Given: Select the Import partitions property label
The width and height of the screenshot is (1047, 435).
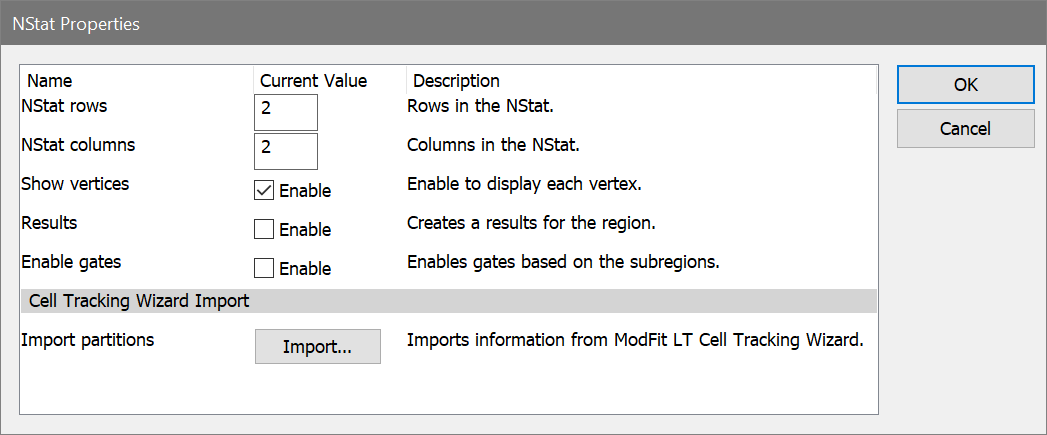Looking at the screenshot, I should pyautogui.click(x=88, y=340).
